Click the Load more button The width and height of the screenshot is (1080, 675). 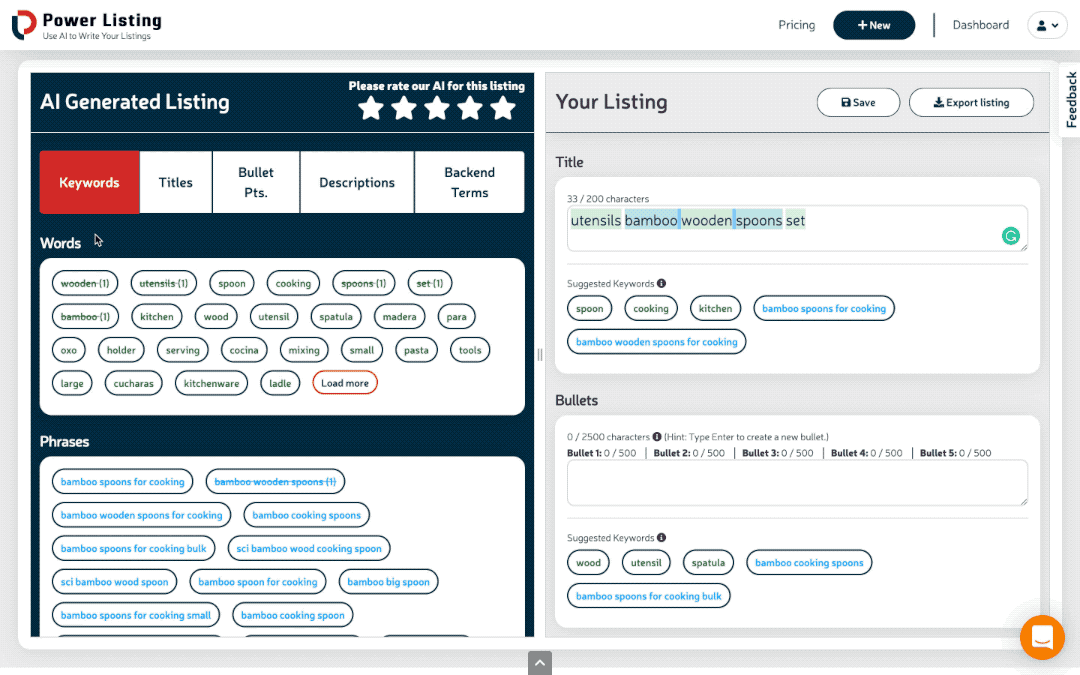pyautogui.click(x=344, y=382)
